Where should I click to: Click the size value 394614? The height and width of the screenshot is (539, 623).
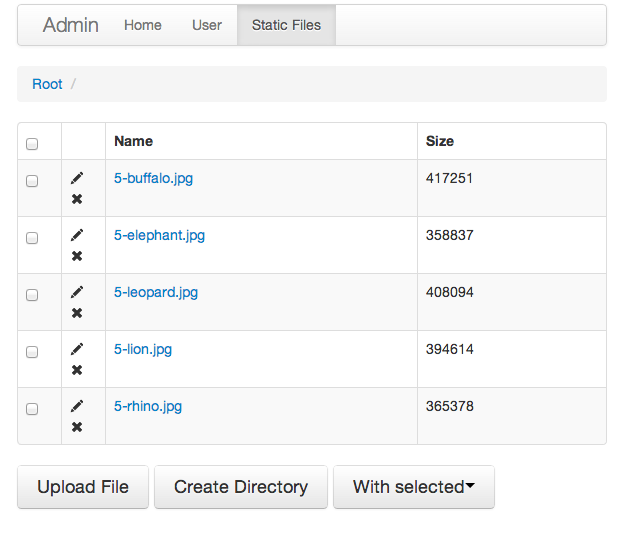click(449, 349)
